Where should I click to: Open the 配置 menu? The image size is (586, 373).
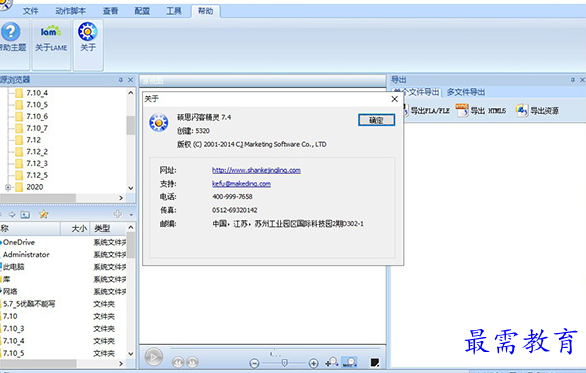pyautogui.click(x=142, y=11)
